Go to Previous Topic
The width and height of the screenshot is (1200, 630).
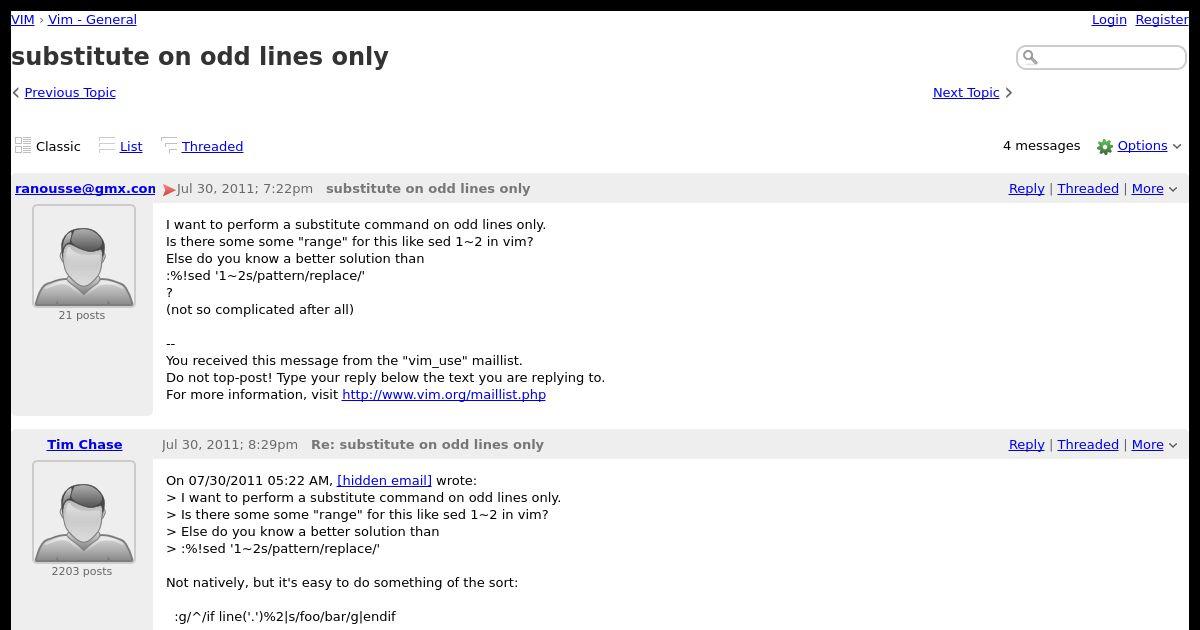pyautogui.click(x=70, y=92)
